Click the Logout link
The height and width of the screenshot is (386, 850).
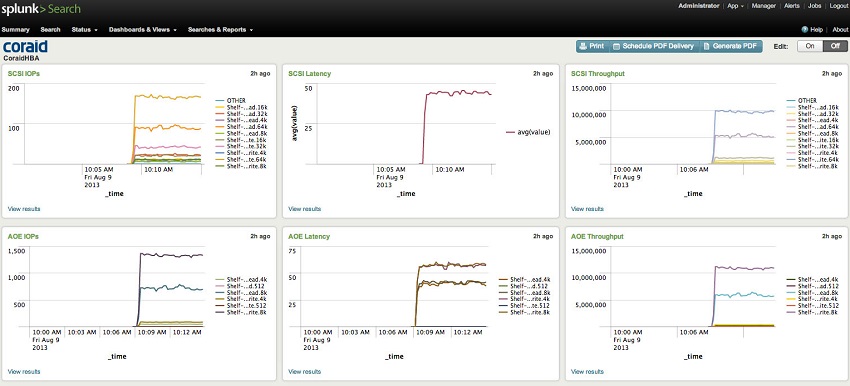839,6
